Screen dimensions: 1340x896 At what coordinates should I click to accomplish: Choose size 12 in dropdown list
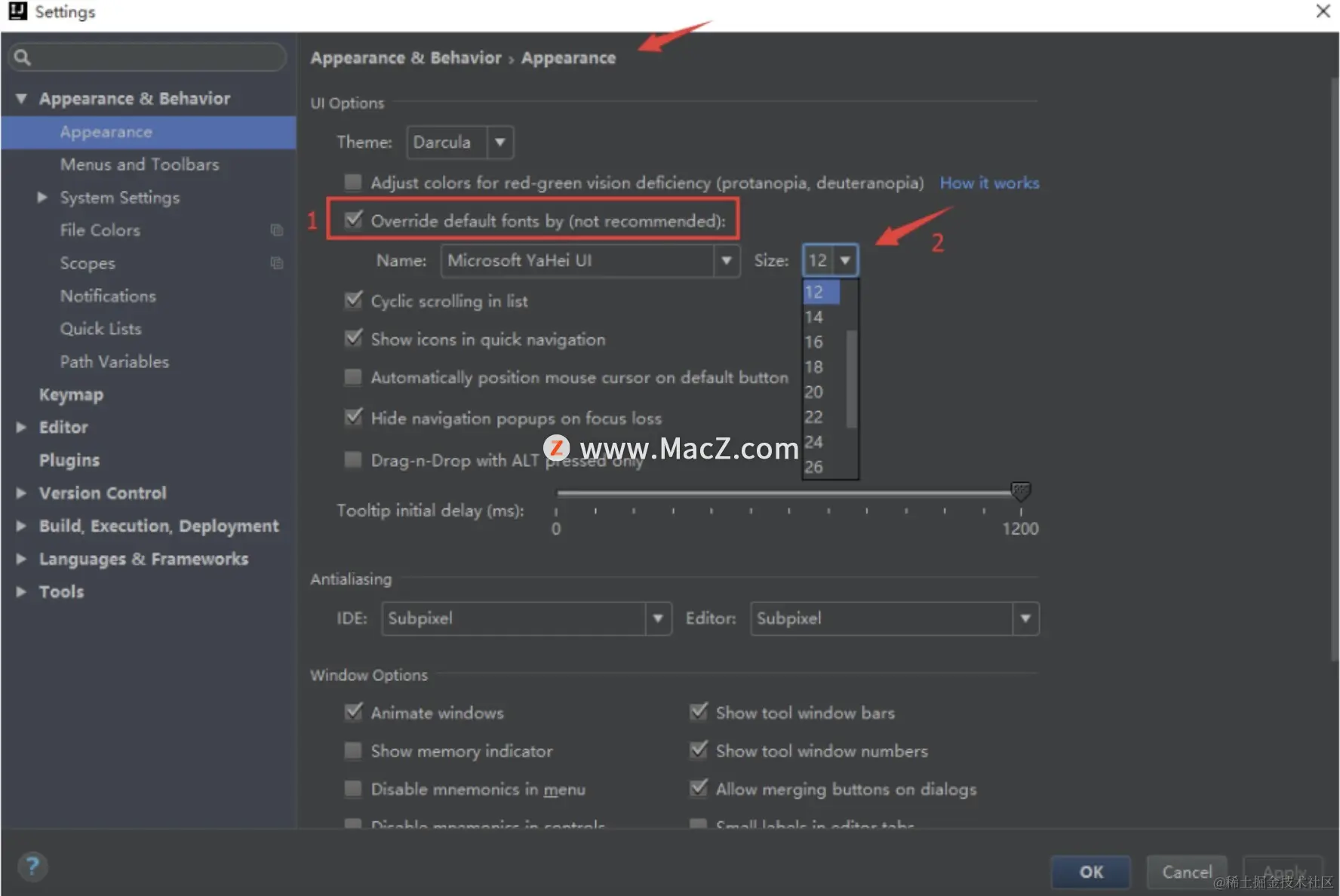click(822, 292)
